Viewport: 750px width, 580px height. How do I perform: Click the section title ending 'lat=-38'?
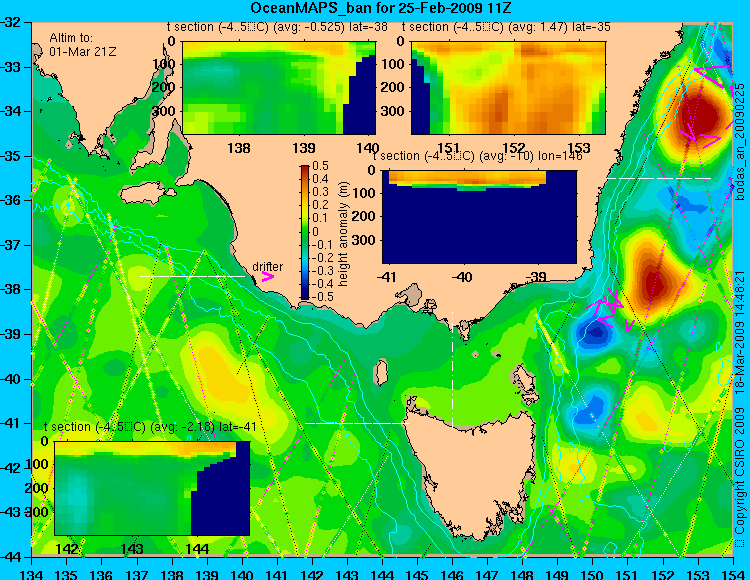(x=277, y=27)
